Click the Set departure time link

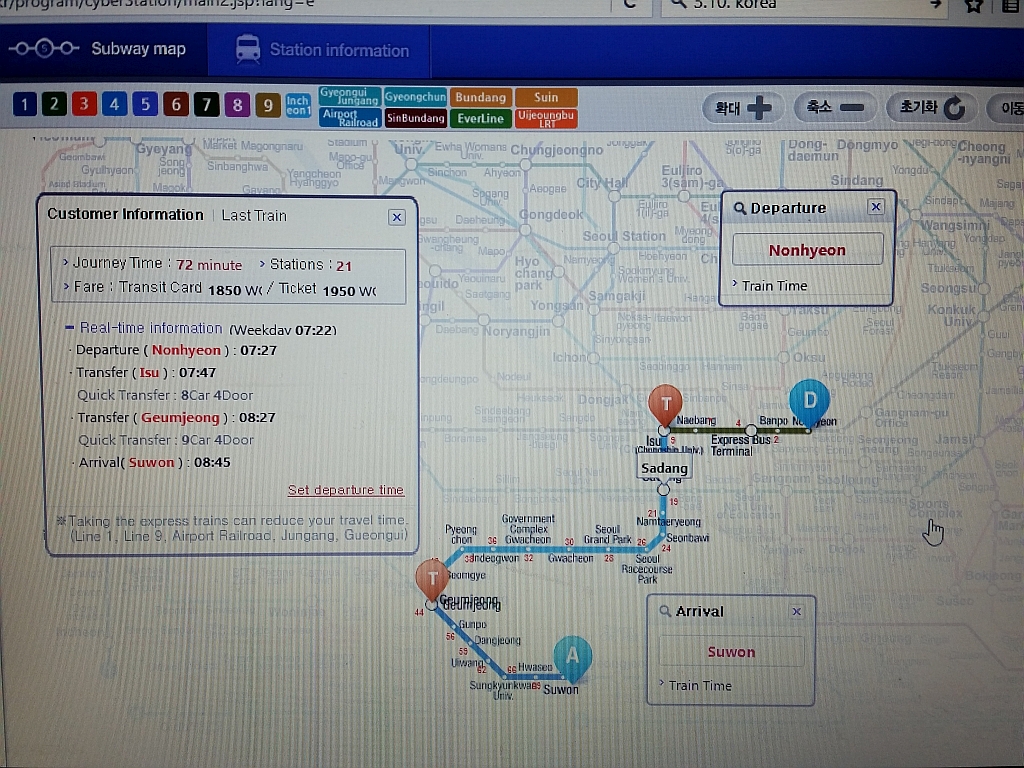[346, 490]
